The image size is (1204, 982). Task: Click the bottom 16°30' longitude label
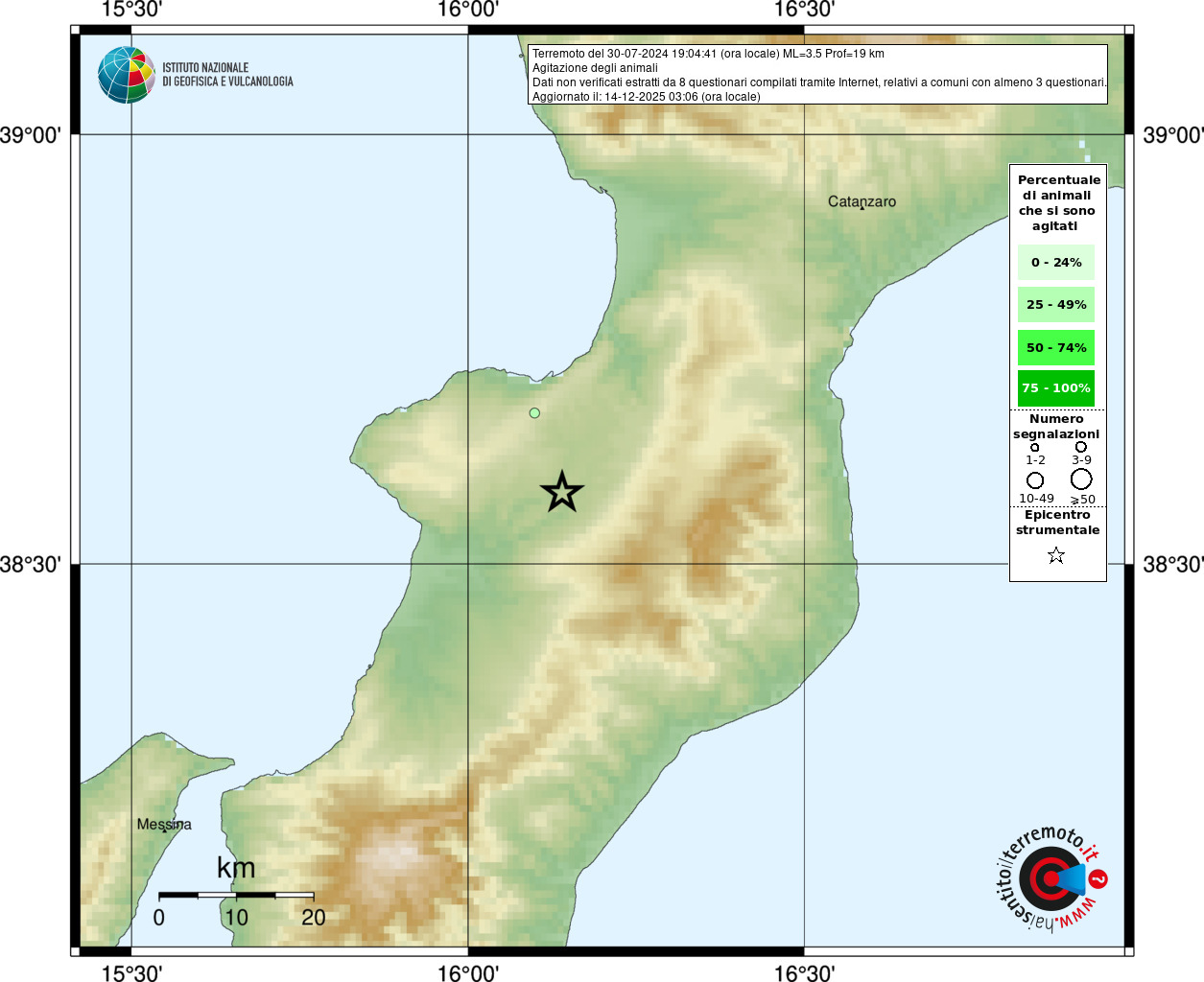[805, 972]
